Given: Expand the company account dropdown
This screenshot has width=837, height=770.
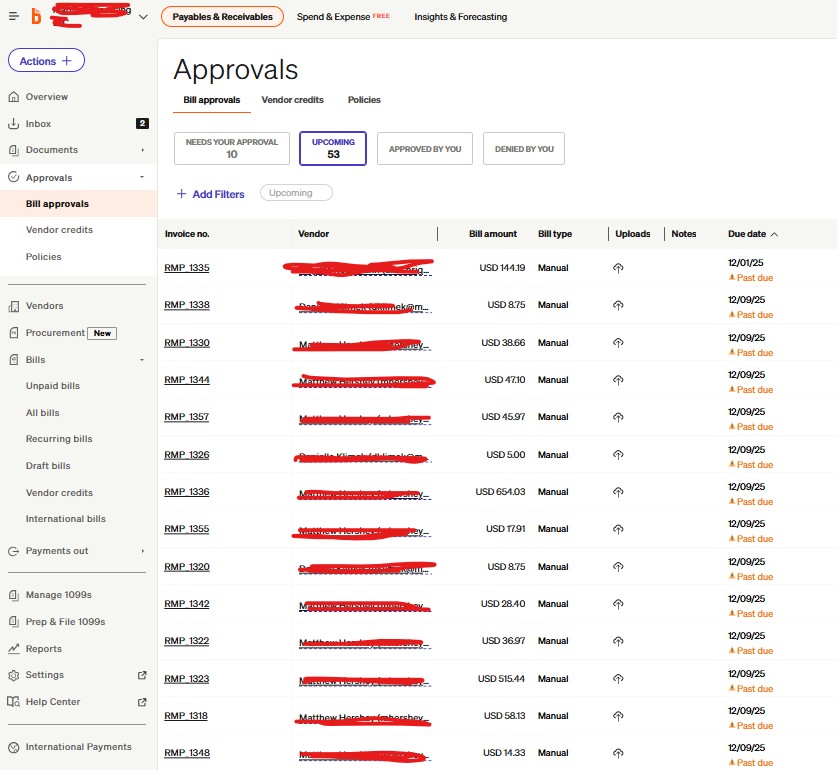Looking at the screenshot, I should coord(143,17).
